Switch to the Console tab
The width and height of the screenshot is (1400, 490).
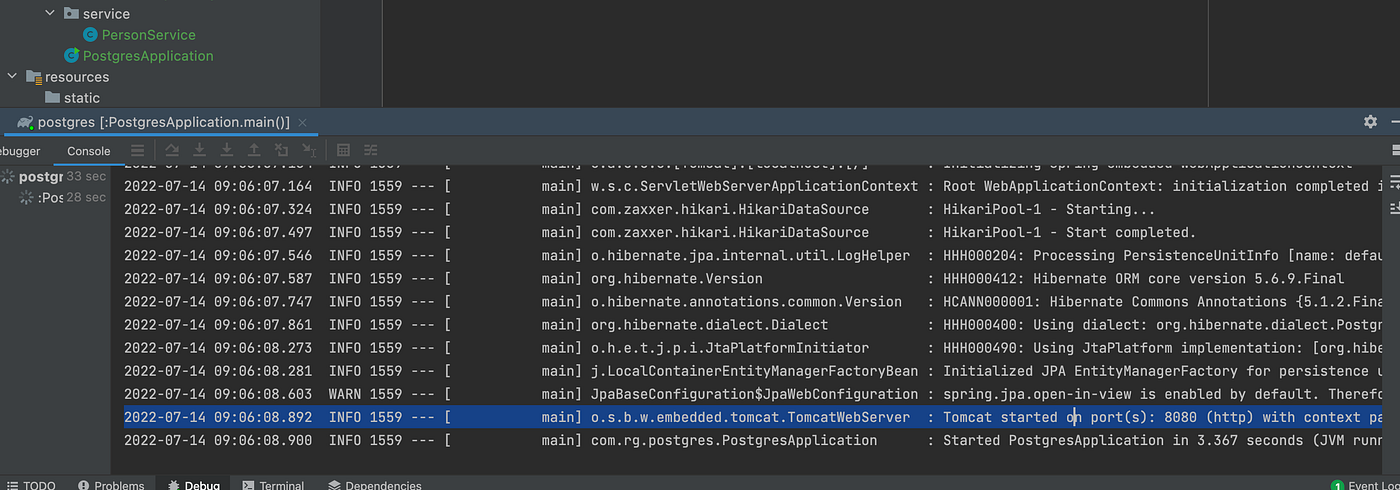click(88, 151)
